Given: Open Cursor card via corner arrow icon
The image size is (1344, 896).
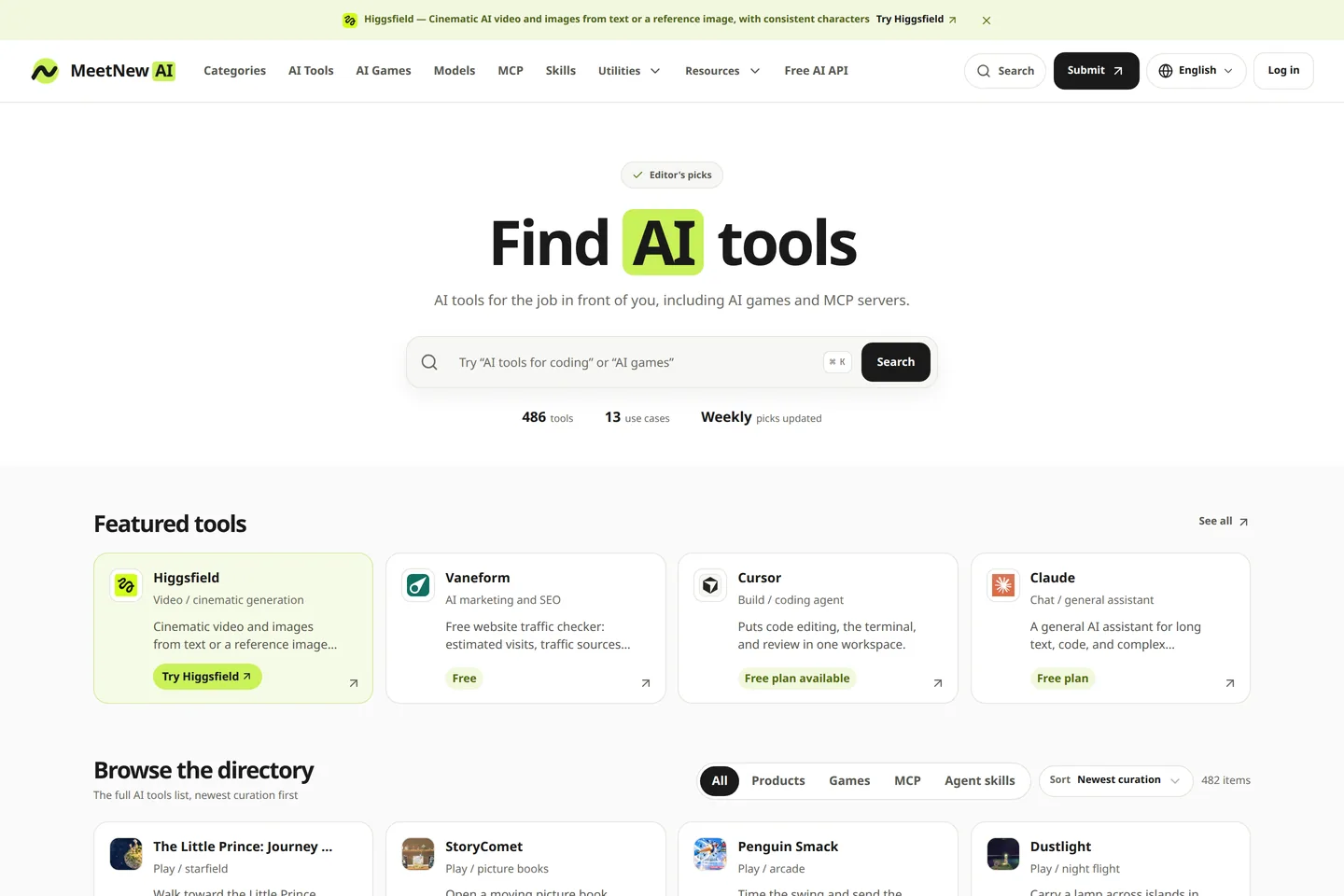Looking at the screenshot, I should click(x=938, y=683).
